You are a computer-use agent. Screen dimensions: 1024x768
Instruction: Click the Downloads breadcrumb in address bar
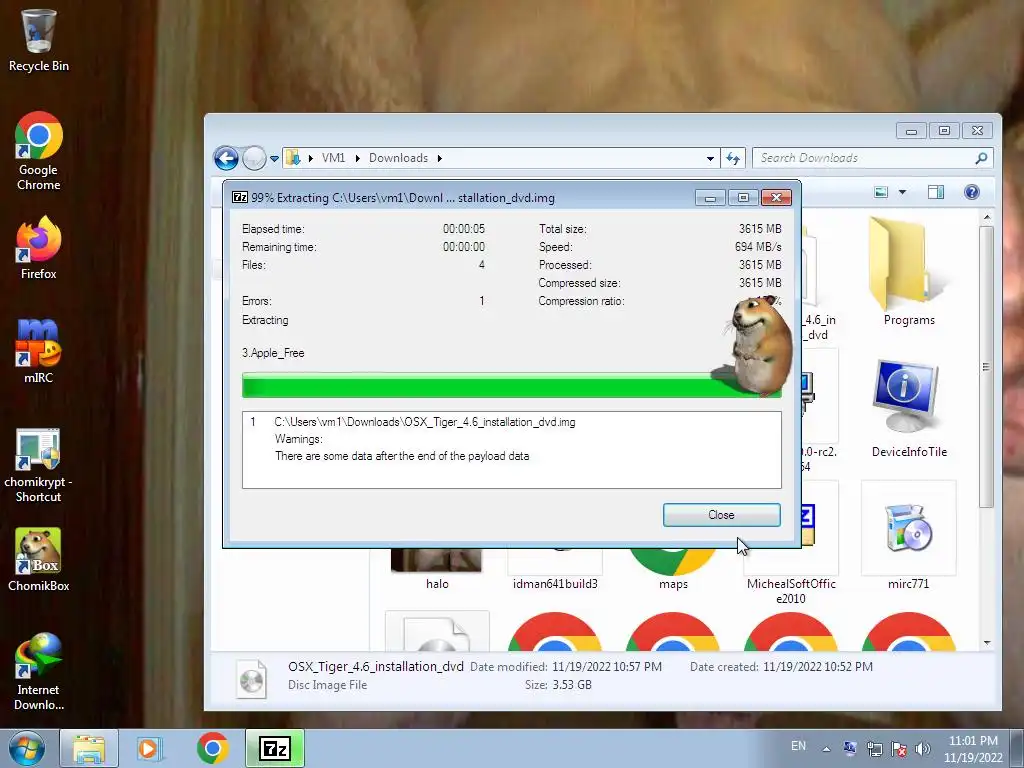(398, 158)
